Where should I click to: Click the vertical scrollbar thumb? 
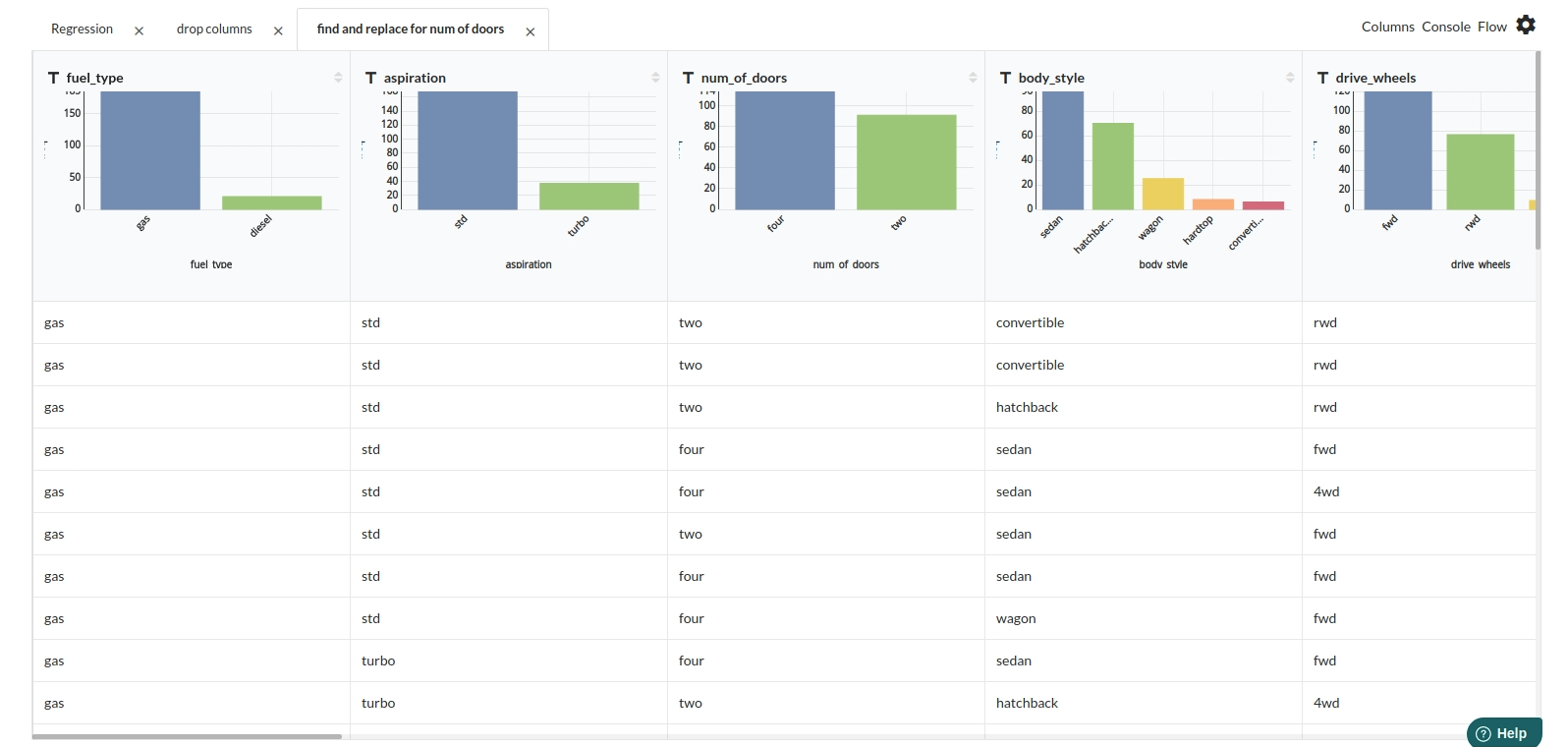coord(1538,150)
